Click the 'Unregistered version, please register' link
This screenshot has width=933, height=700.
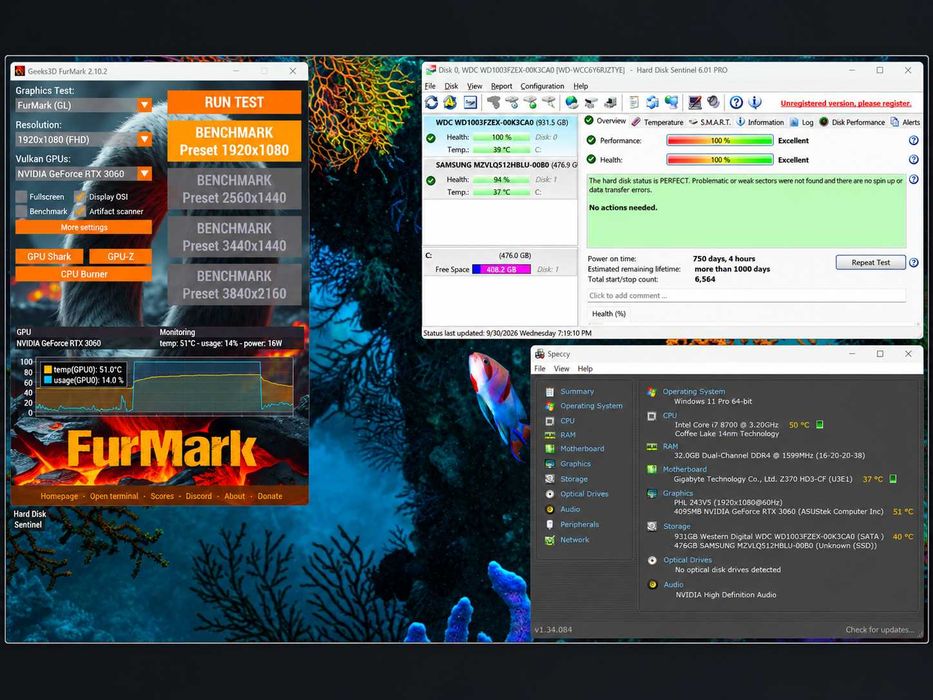tap(846, 104)
